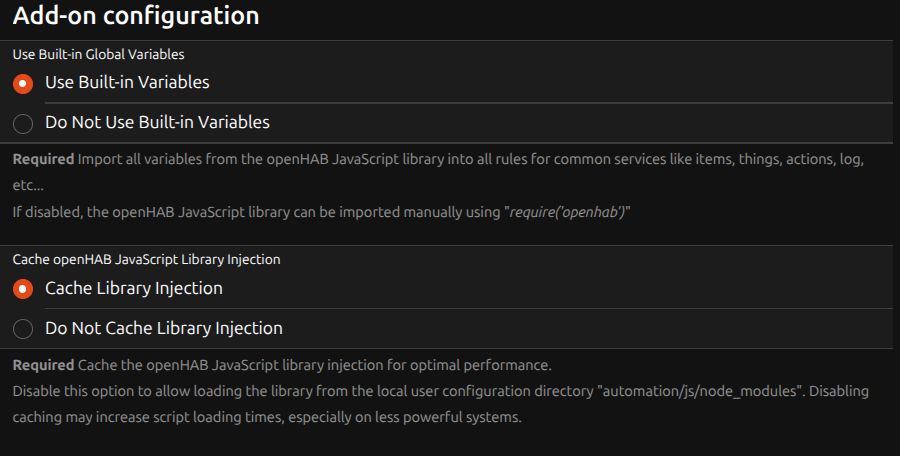The image size is (900, 456).
Task: Click the bold Required above the require('openhab') line
Action: pyautogui.click(x=43, y=159)
